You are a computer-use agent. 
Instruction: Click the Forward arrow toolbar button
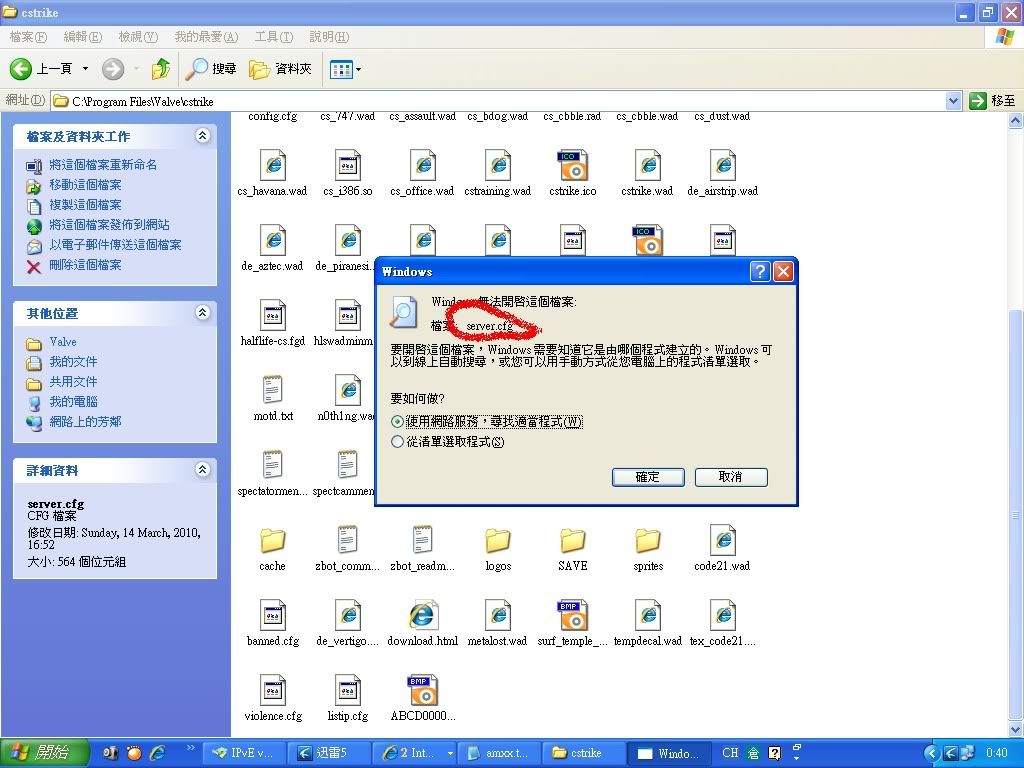coord(112,69)
